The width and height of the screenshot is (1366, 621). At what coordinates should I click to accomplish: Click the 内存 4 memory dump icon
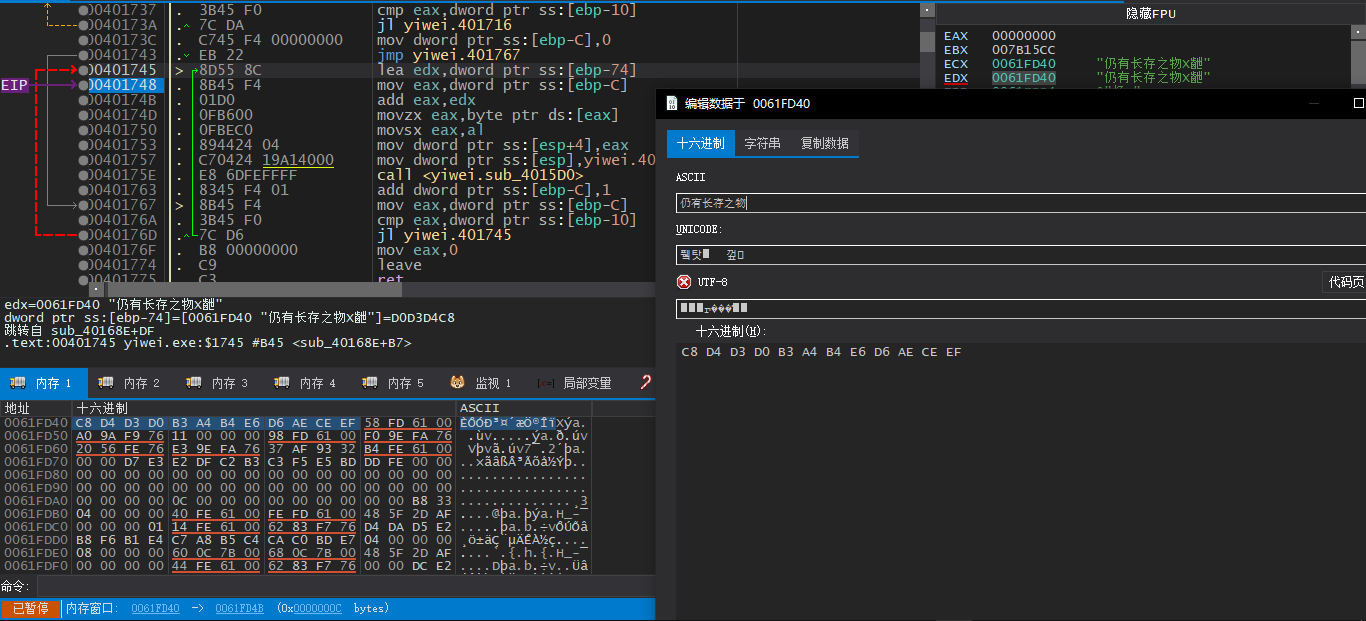[x=282, y=383]
